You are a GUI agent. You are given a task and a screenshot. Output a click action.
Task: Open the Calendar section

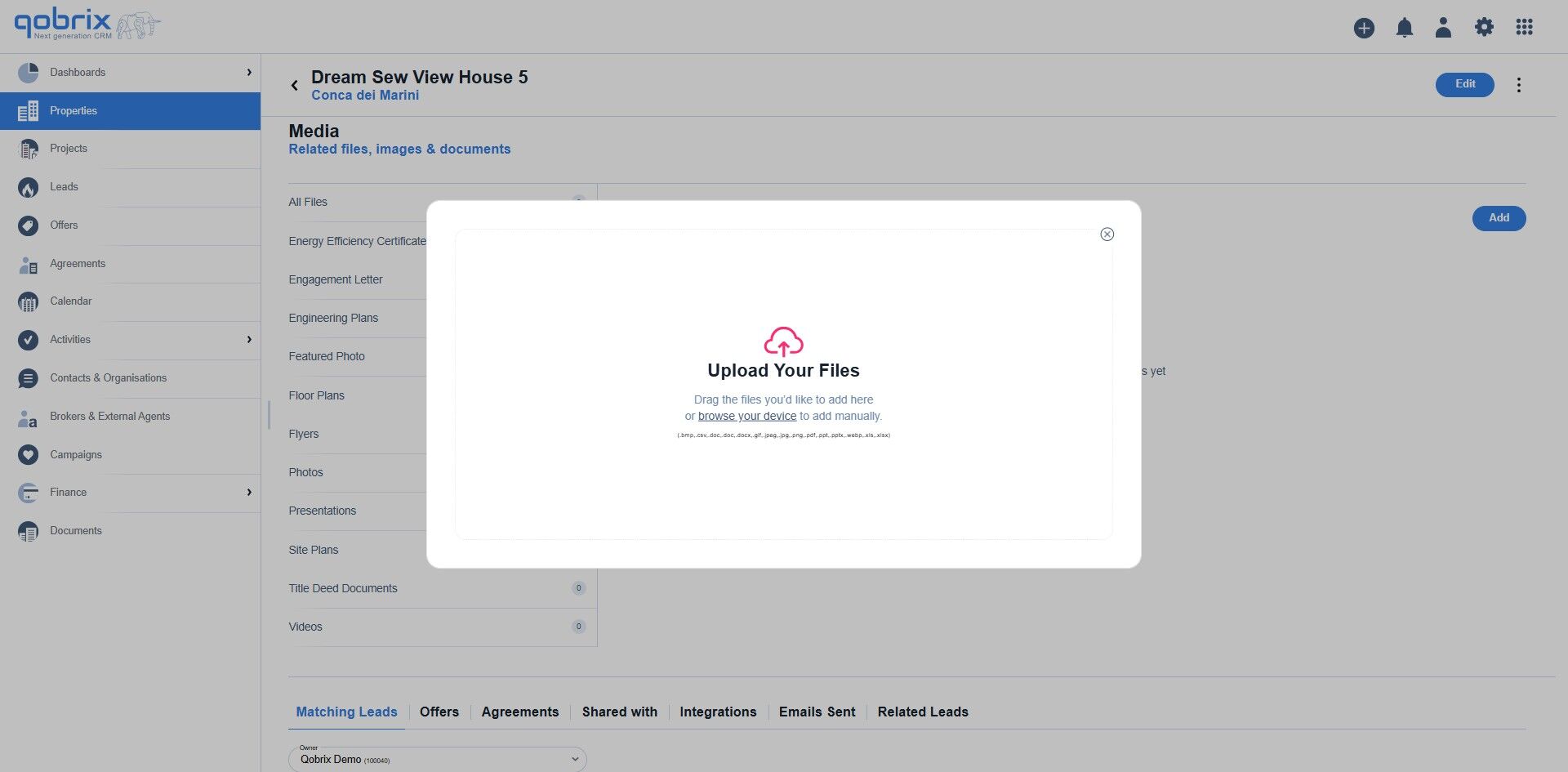pyautogui.click(x=71, y=301)
